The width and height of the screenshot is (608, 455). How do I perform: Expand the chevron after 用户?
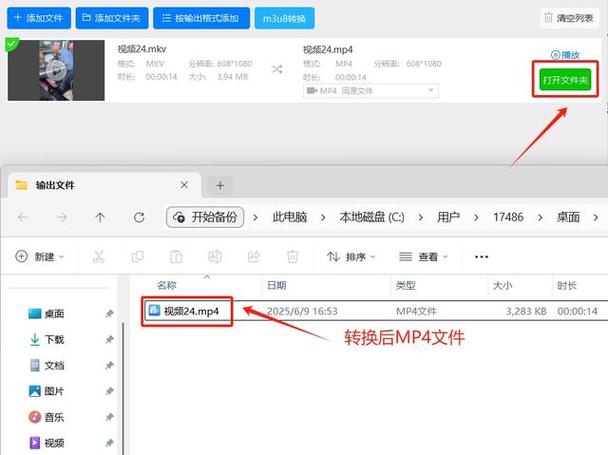476,218
